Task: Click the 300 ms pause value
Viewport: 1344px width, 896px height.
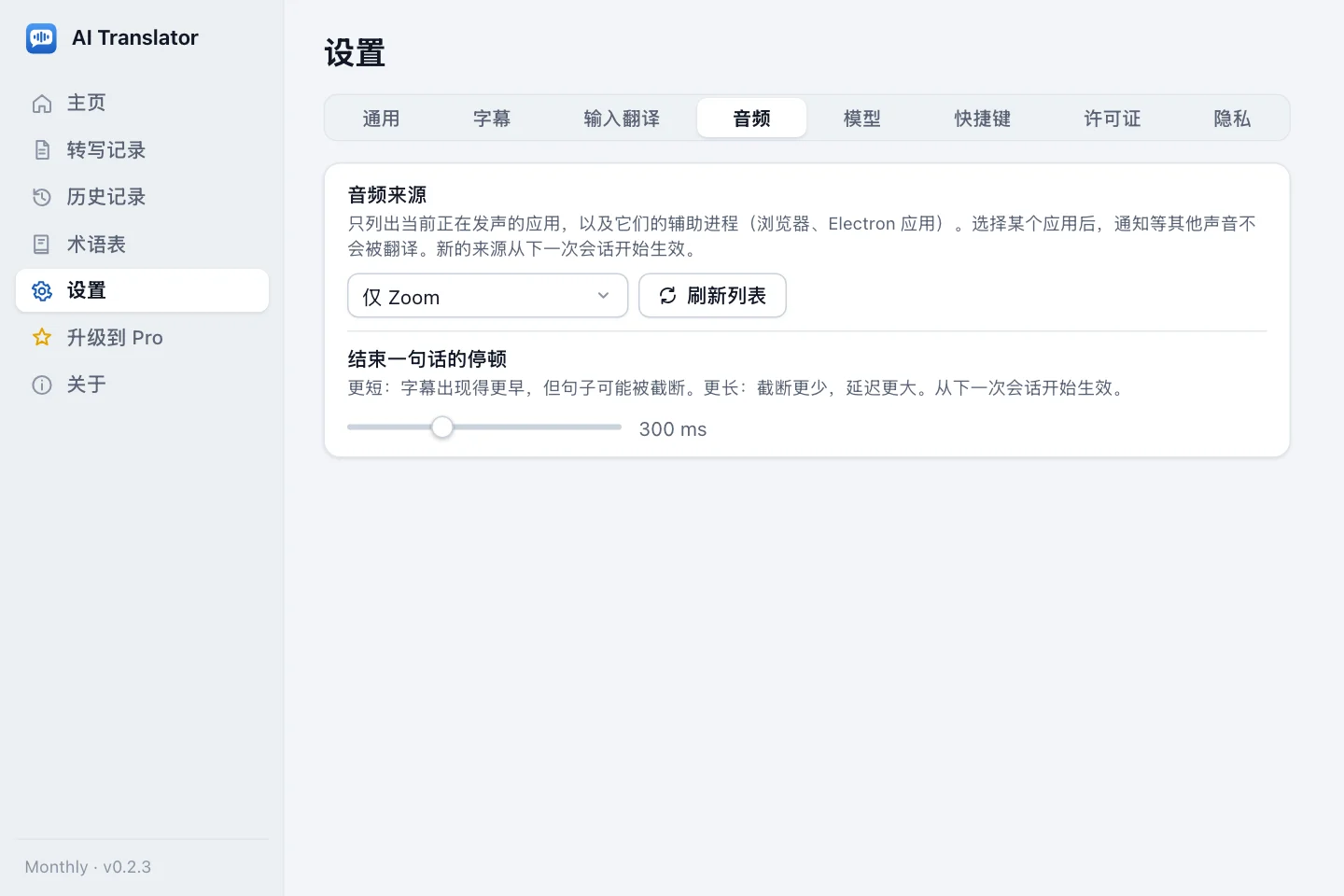Action: [x=673, y=429]
